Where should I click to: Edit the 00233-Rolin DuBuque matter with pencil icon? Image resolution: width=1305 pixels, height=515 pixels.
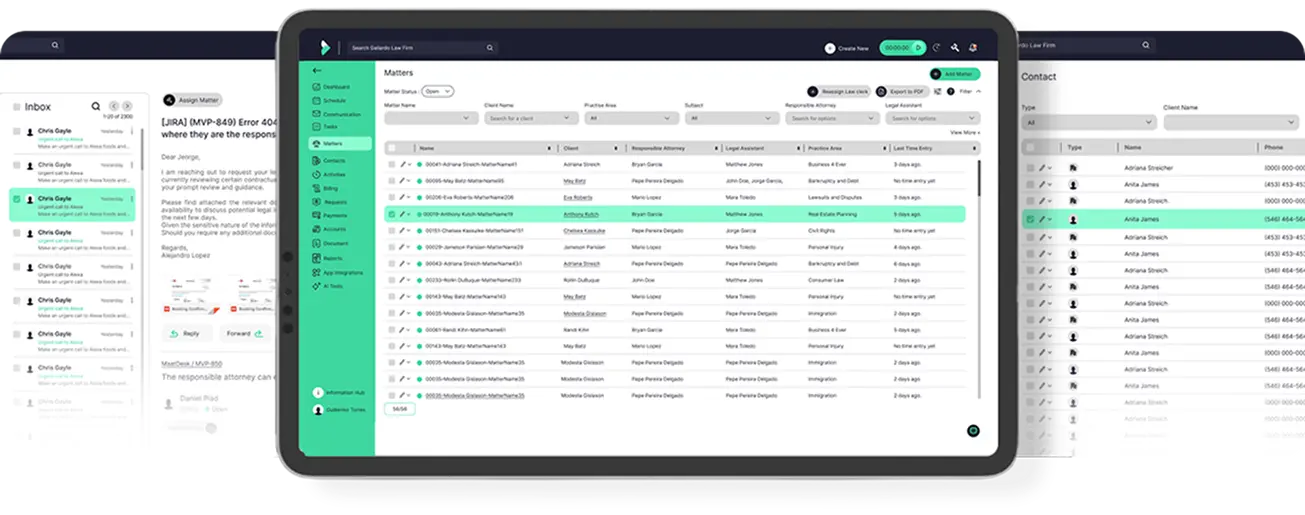pos(402,280)
